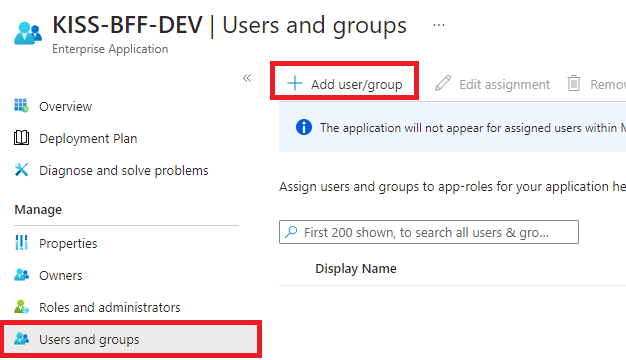Click the magnifier icon in search box
Image resolution: width=626 pixels, height=360 pixels.
291,231
